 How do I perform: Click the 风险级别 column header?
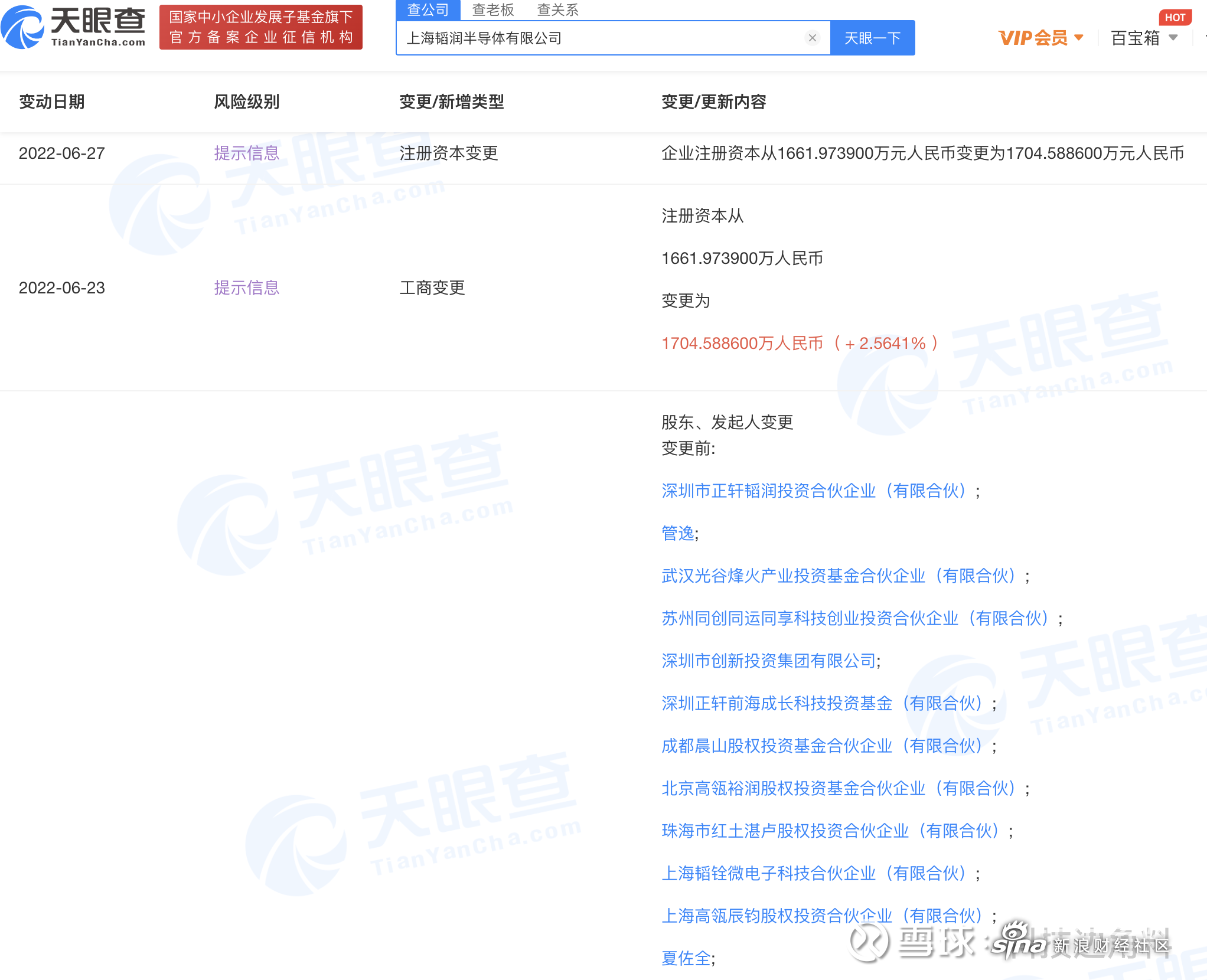(246, 102)
